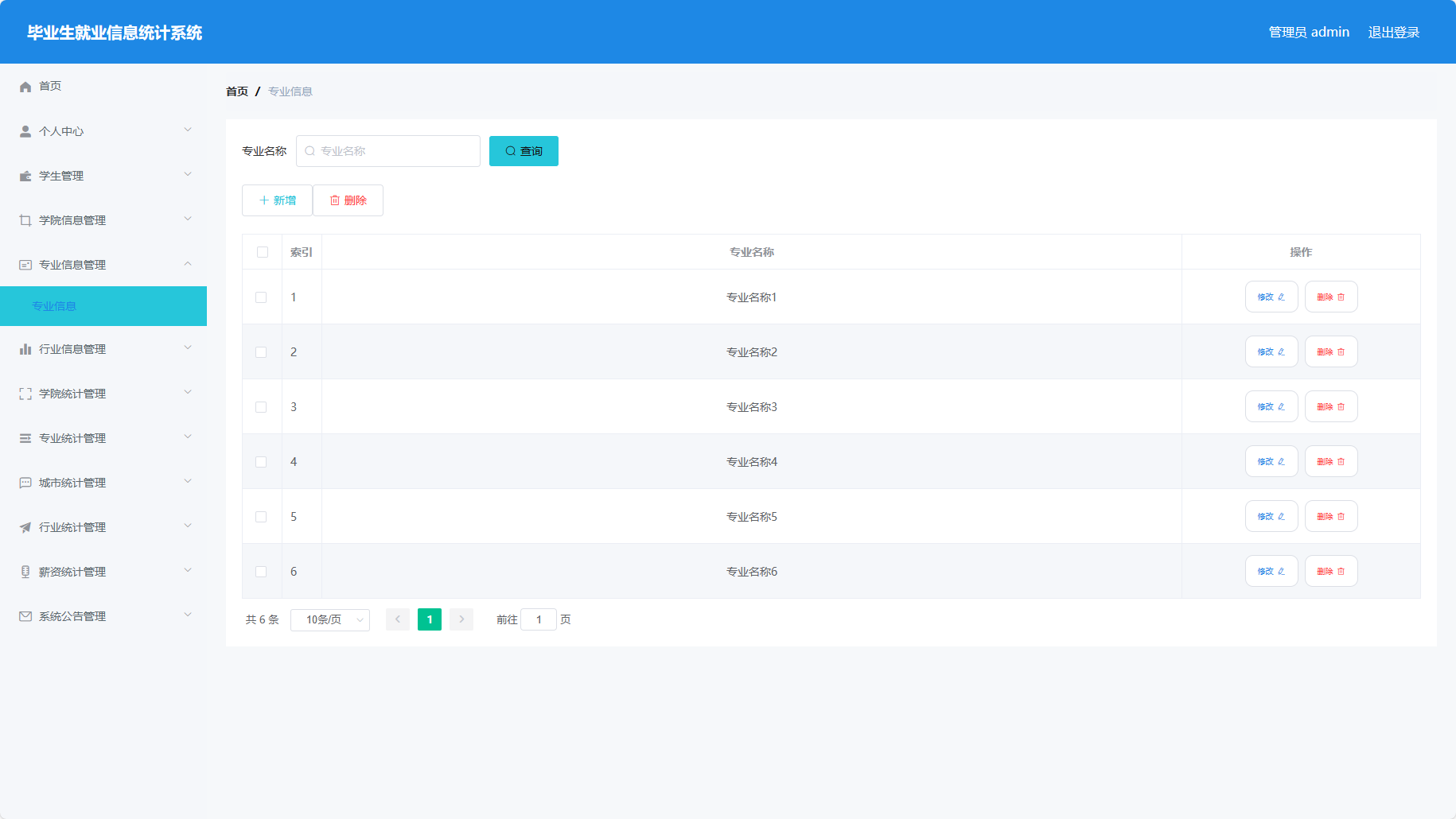The height and width of the screenshot is (819, 1456).
Task: Click 删除 for row 专业名称5
Action: tap(1331, 516)
